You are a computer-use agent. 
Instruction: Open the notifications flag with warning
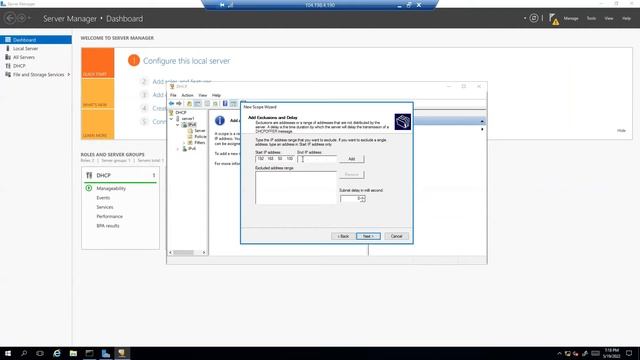click(554, 19)
